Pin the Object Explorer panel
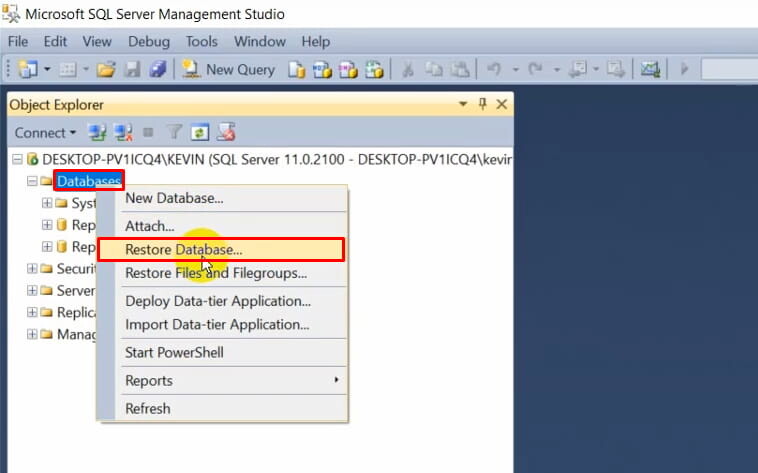This screenshot has width=758, height=473. pos(482,104)
